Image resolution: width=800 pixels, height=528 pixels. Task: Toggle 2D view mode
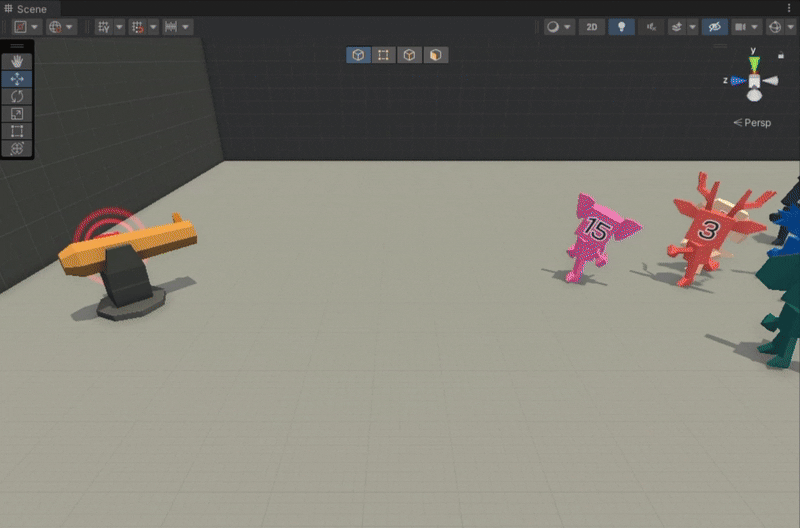point(592,27)
